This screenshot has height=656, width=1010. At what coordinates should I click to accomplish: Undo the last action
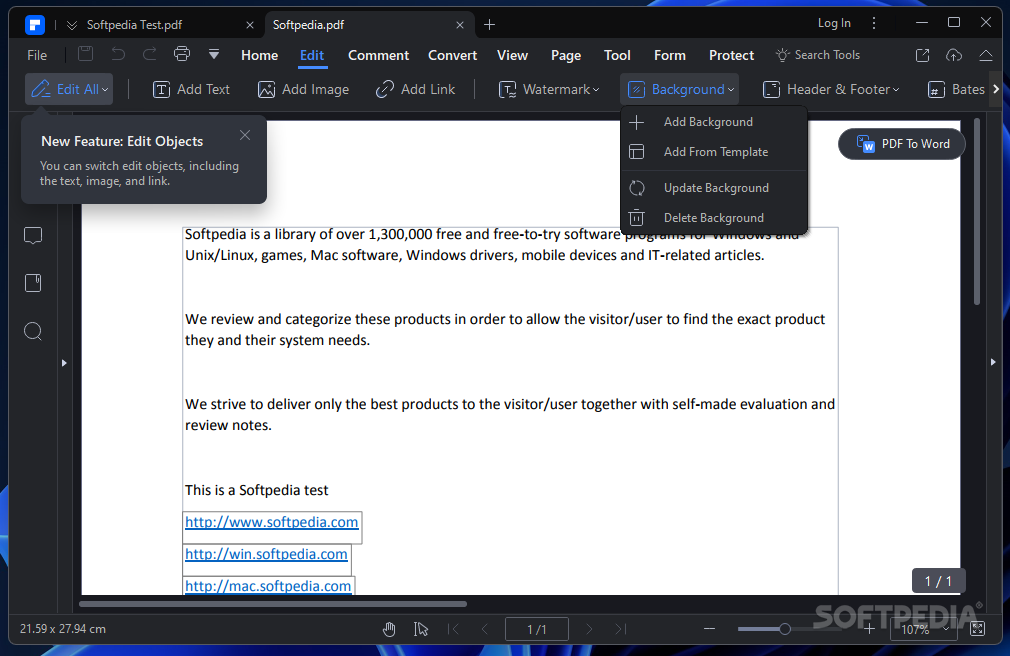click(118, 54)
